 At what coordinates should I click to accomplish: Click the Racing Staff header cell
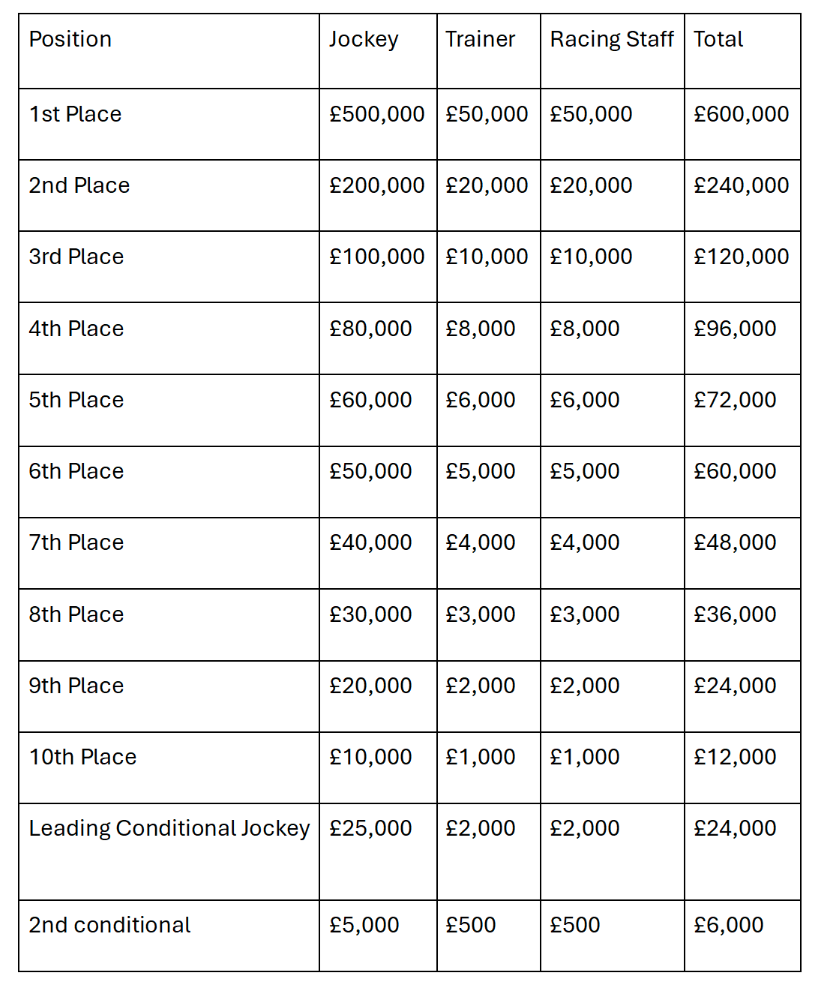(x=612, y=51)
